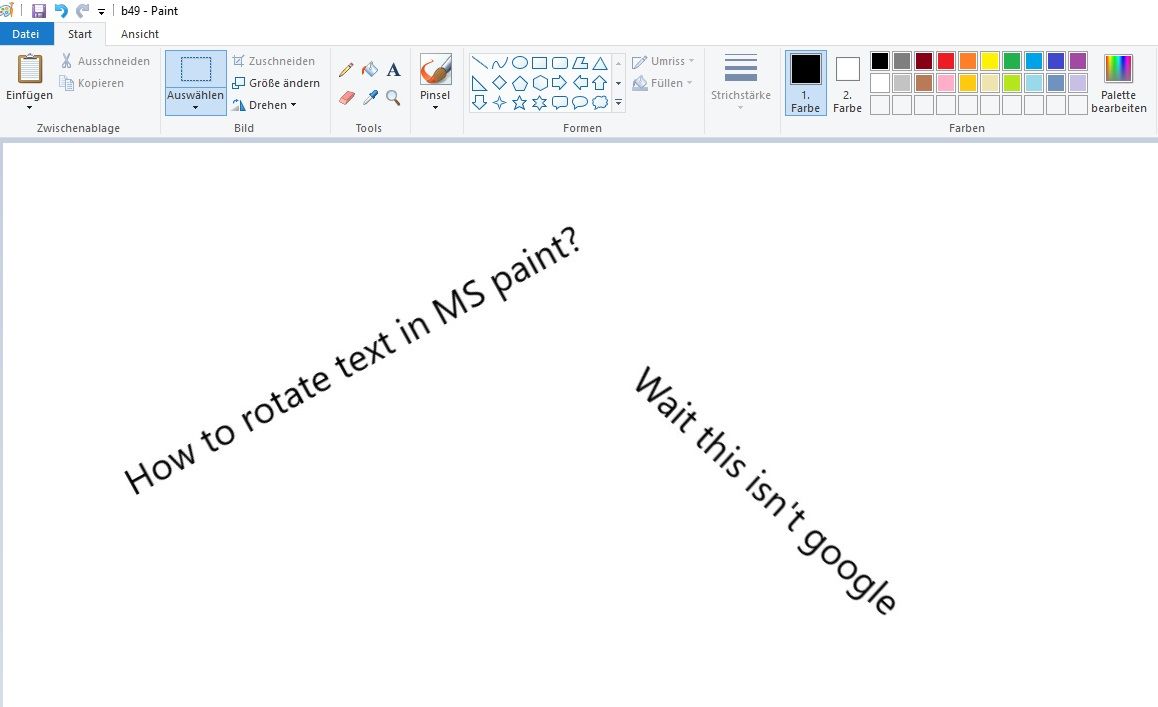Select the Eraser tool
Screen dimensions: 1158x707
[x=346, y=98]
